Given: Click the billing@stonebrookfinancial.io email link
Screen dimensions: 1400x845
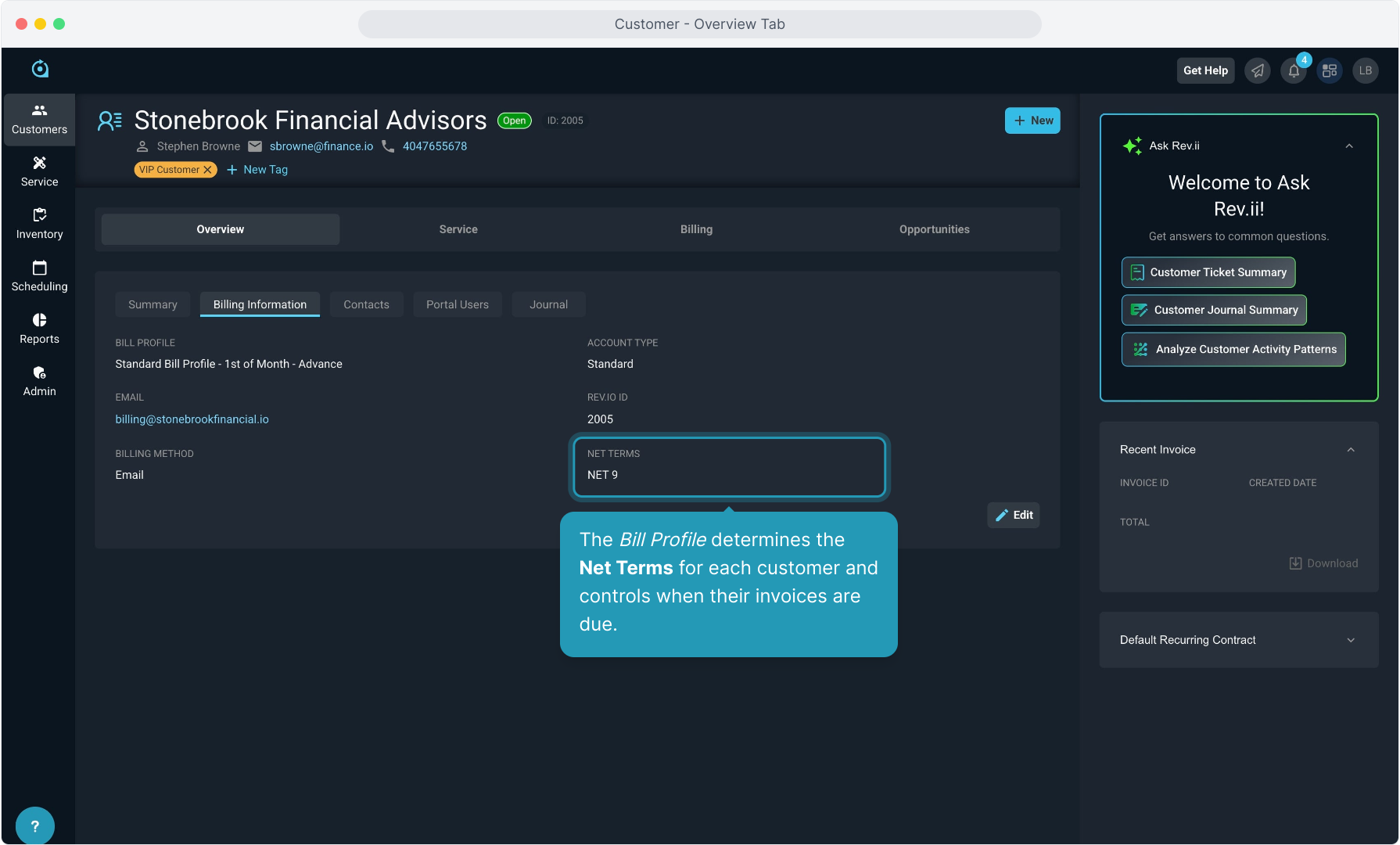Looking at the screenshot, I should point(192,419).
